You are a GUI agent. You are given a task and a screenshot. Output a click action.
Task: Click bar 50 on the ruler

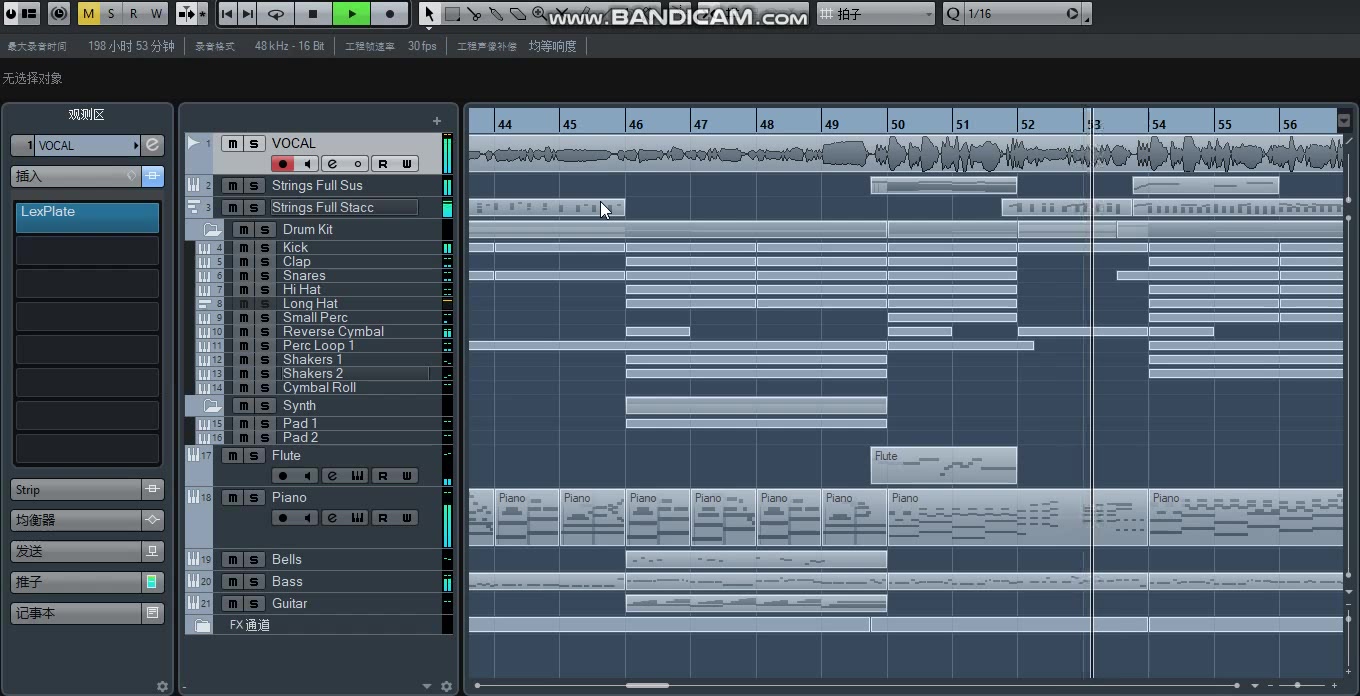click(x=898, y=124)
